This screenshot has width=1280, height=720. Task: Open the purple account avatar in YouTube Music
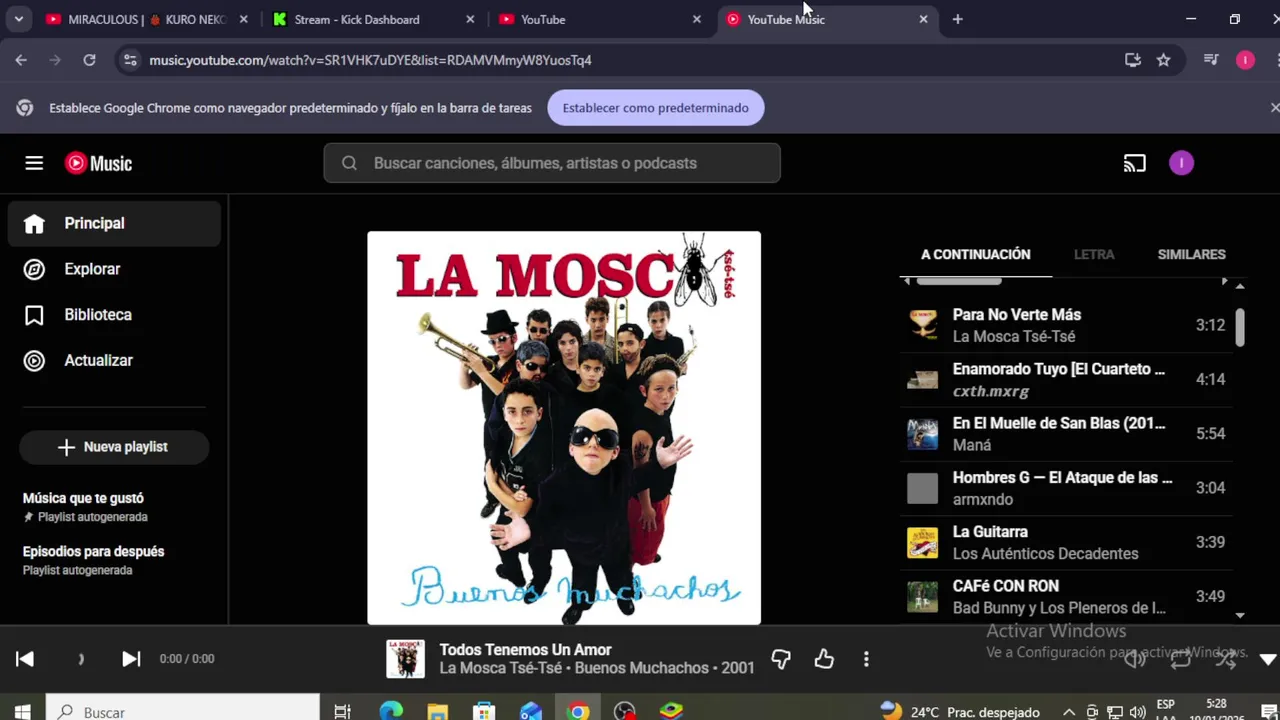click(1181, 163)
